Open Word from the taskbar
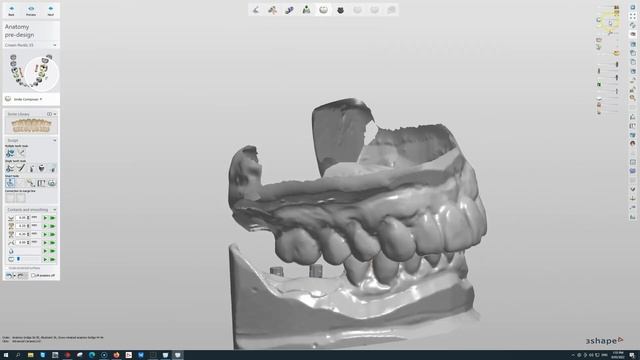The height and width of the screenshot is (360, 640). click(141, 355)
